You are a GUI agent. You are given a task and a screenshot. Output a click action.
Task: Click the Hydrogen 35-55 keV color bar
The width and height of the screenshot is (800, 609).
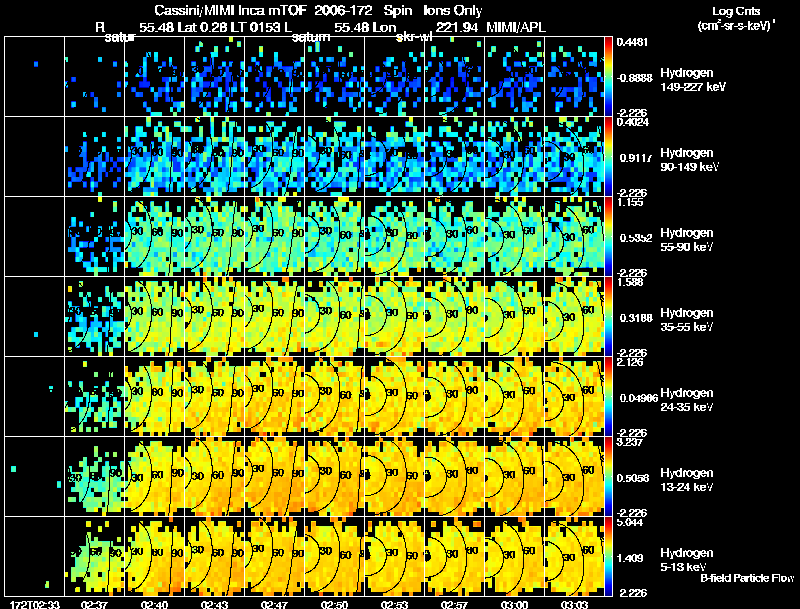pos(608,317)
